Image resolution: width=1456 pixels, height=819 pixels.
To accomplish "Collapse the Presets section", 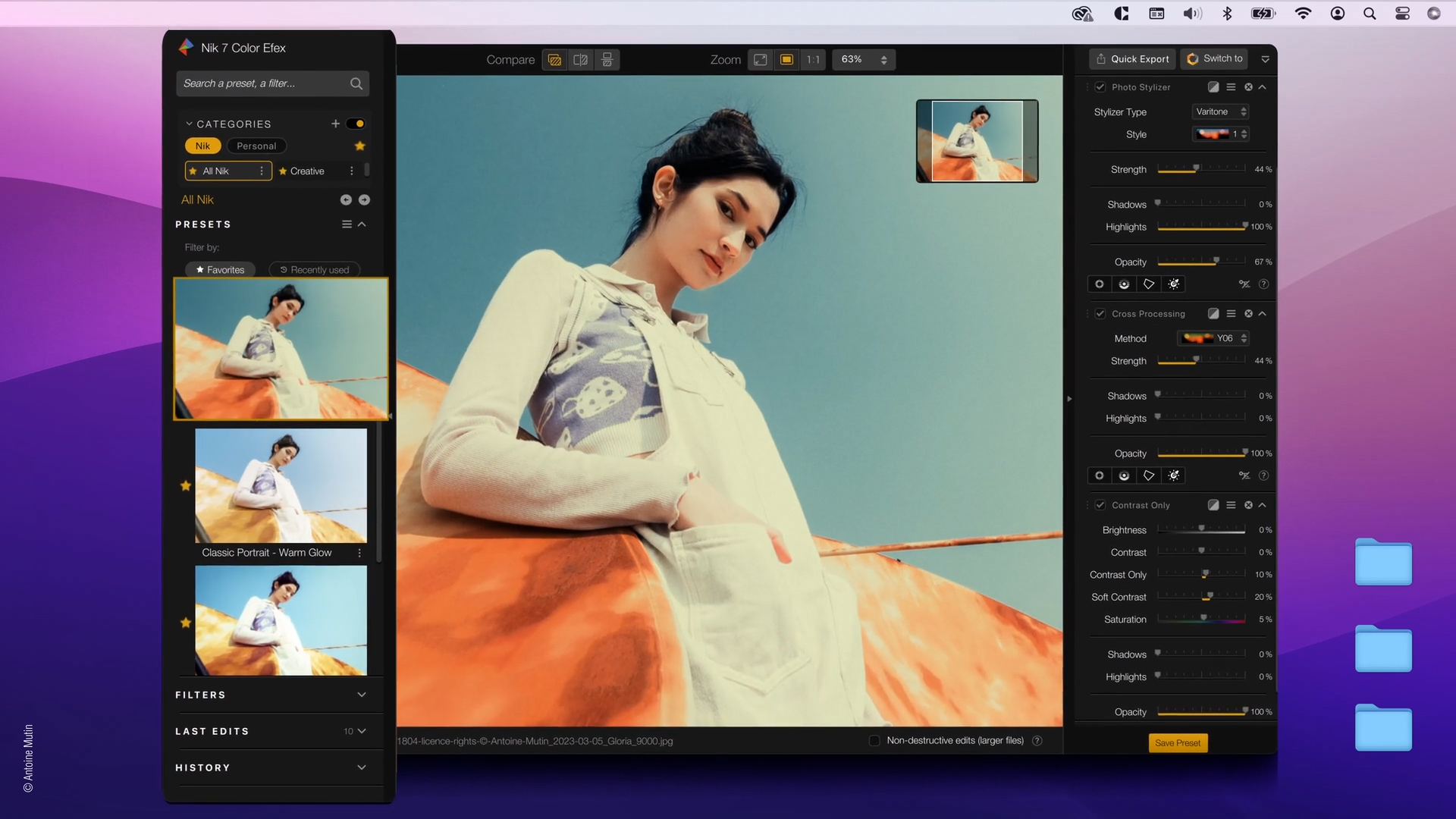I will 362,224.
